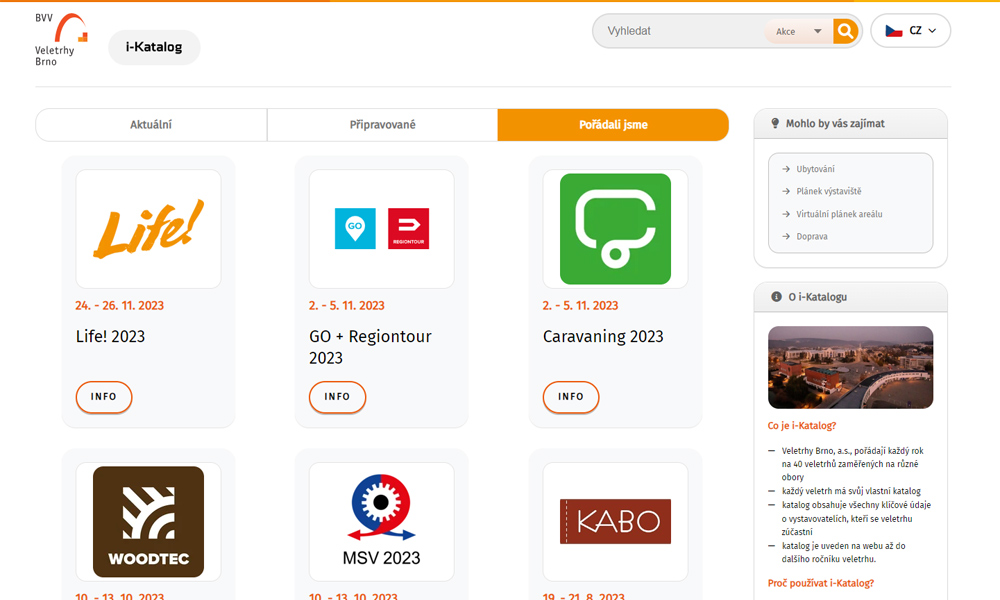This screenshot has width=1000, height=600.
Task: Click INFO button for GO + Regiontour 2023
Action: pos(337,397)
